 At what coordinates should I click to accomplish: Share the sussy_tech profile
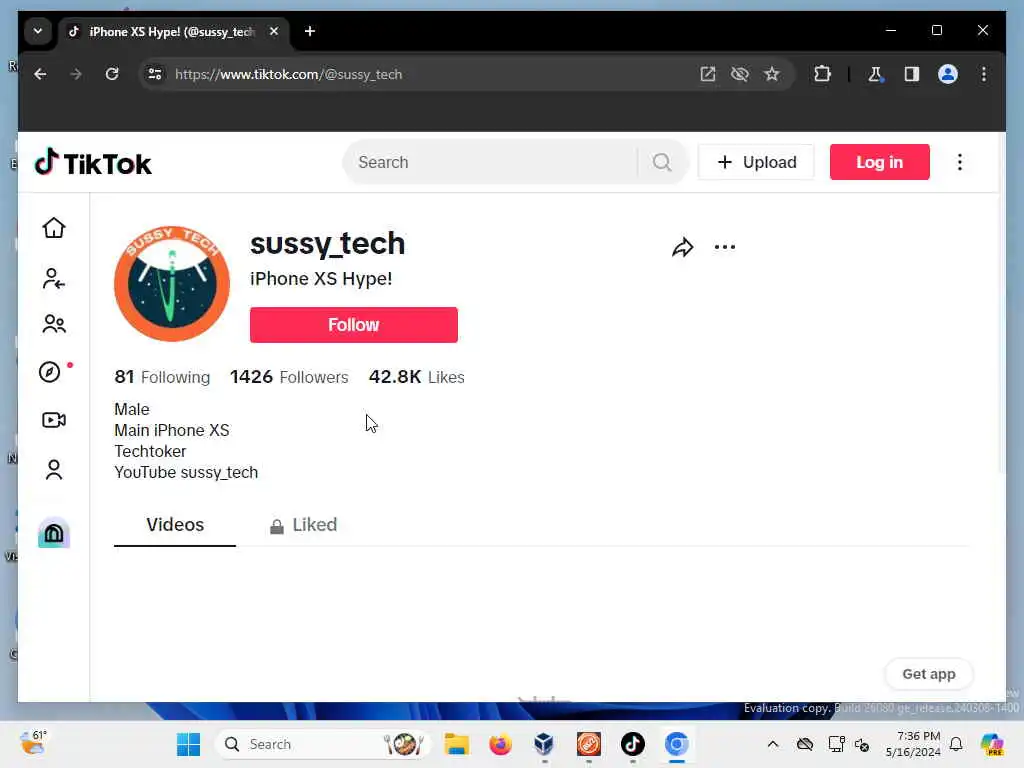[682, 248]
